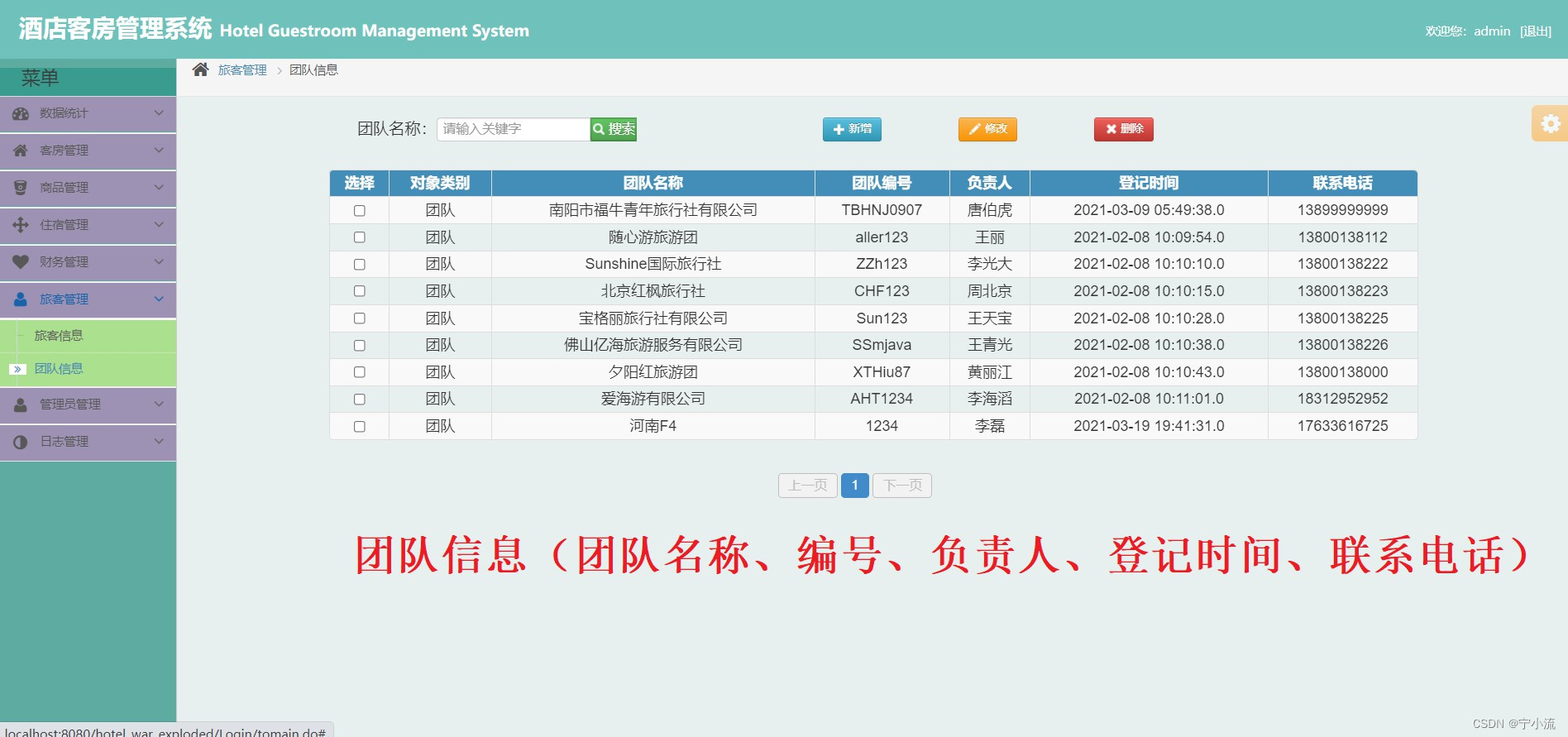Click the cup icon beside 商品管理
Image resolution: width=1568 pixels, height=737 pixels.
tap(21, 188)
